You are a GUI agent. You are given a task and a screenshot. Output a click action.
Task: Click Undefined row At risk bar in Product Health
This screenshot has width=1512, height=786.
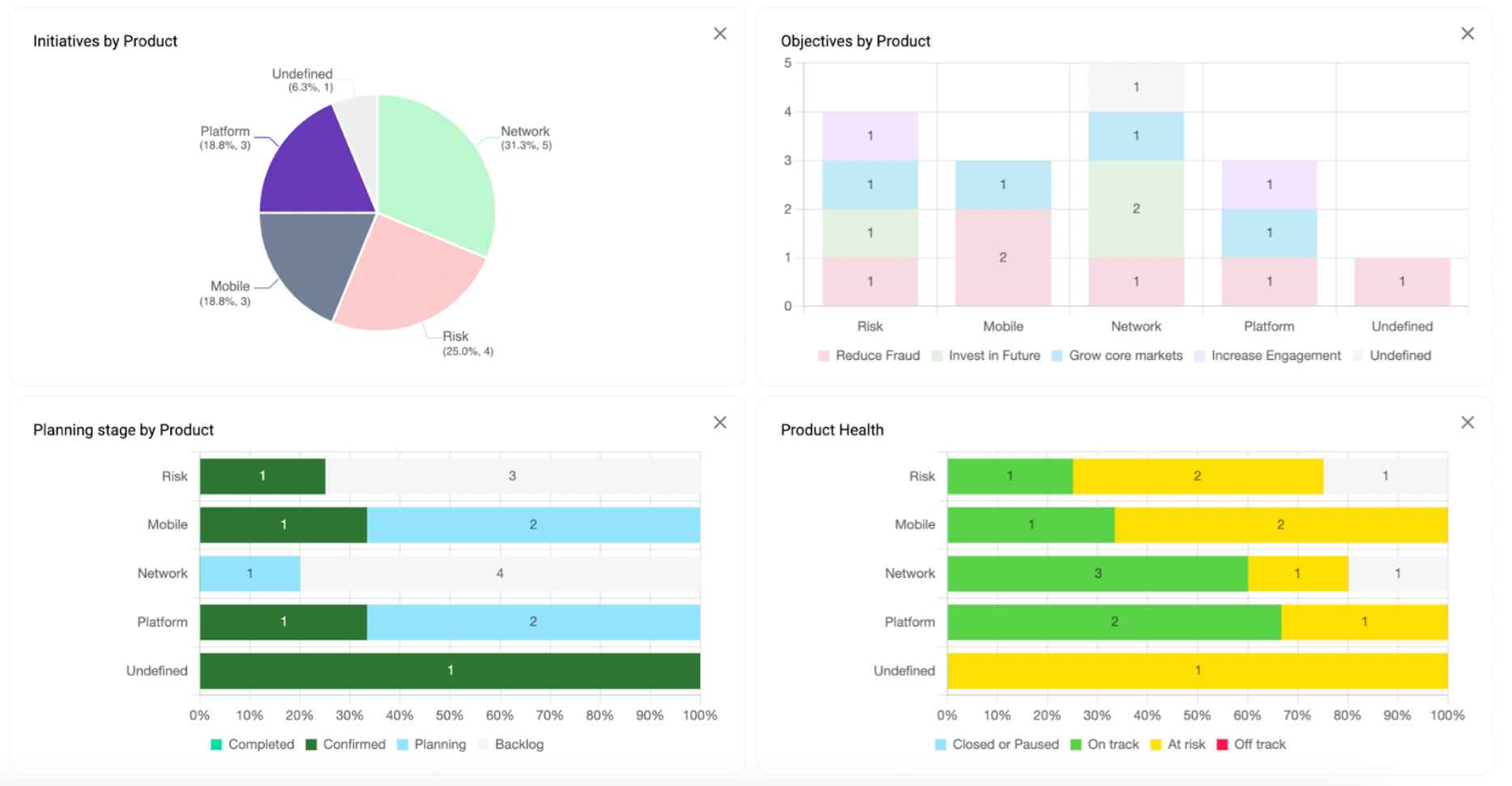[x=1198, y=671]
